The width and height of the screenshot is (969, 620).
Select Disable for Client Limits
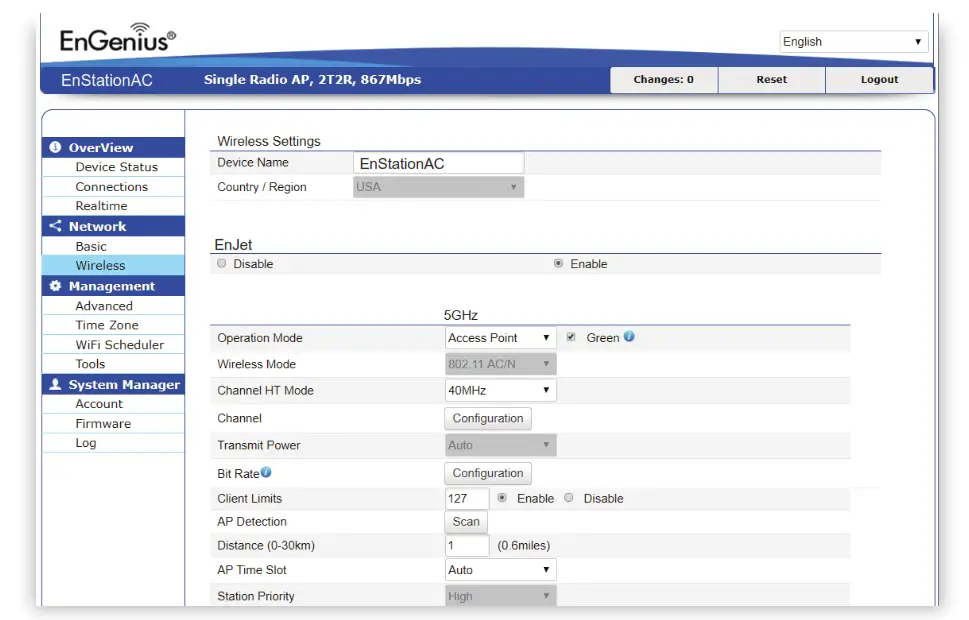[569, 498]
